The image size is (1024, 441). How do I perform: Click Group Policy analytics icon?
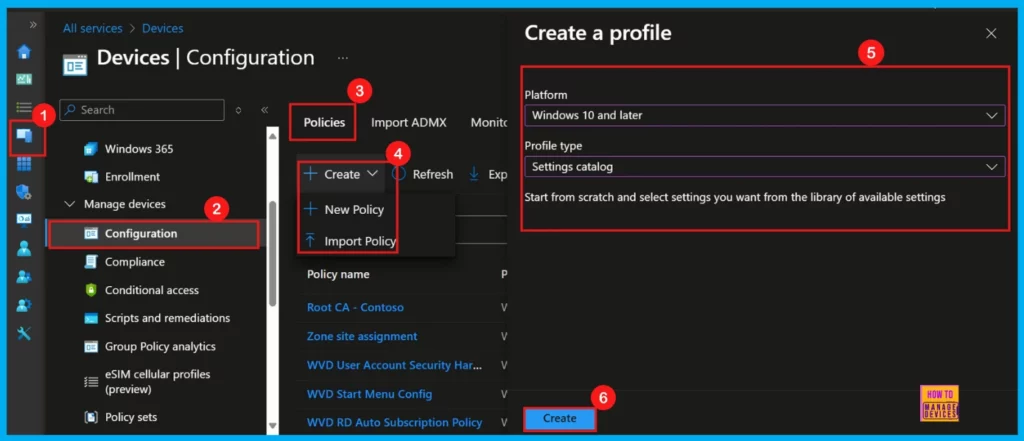(x=91, y=346)
